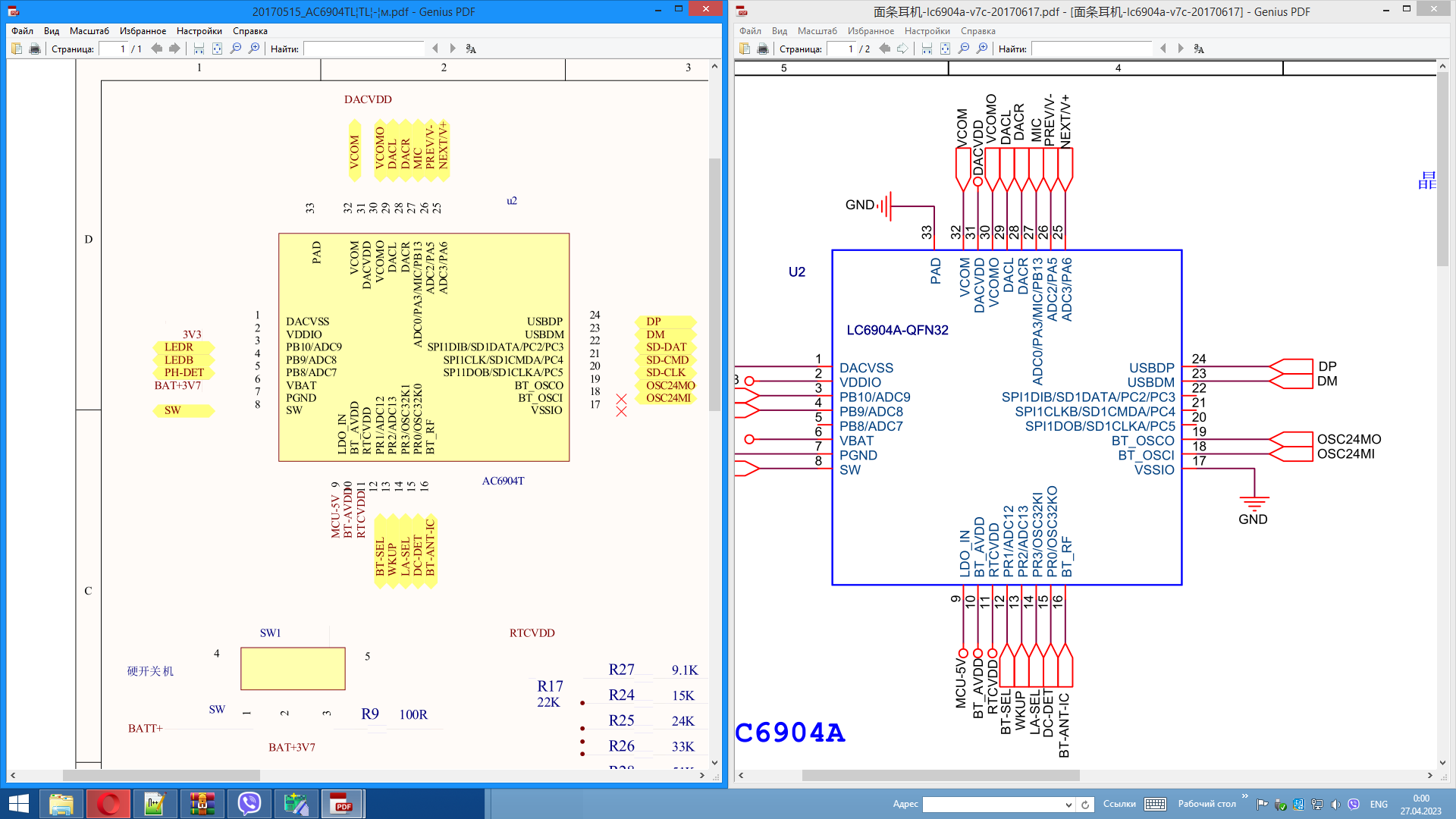Open Масштаб menu in right window
Image resolution: width=1456 pixels, height=819 pixels.
click(x=817, y=31)
